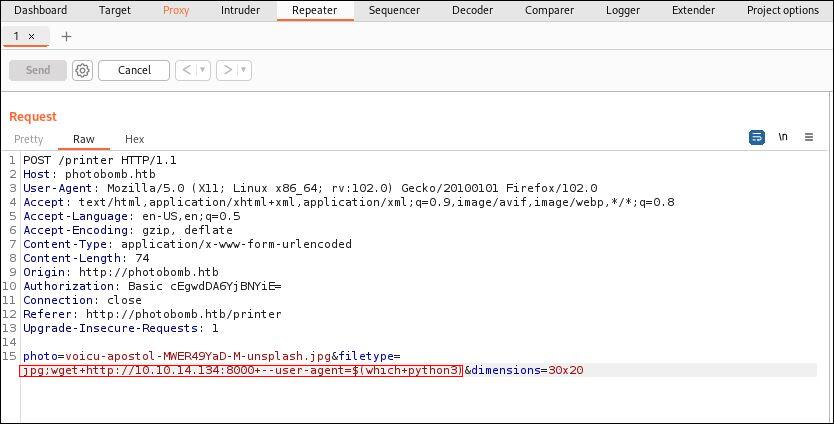Click the Request panel heading
This screenshot has height=424, width=834.
[x=32, y=117]
